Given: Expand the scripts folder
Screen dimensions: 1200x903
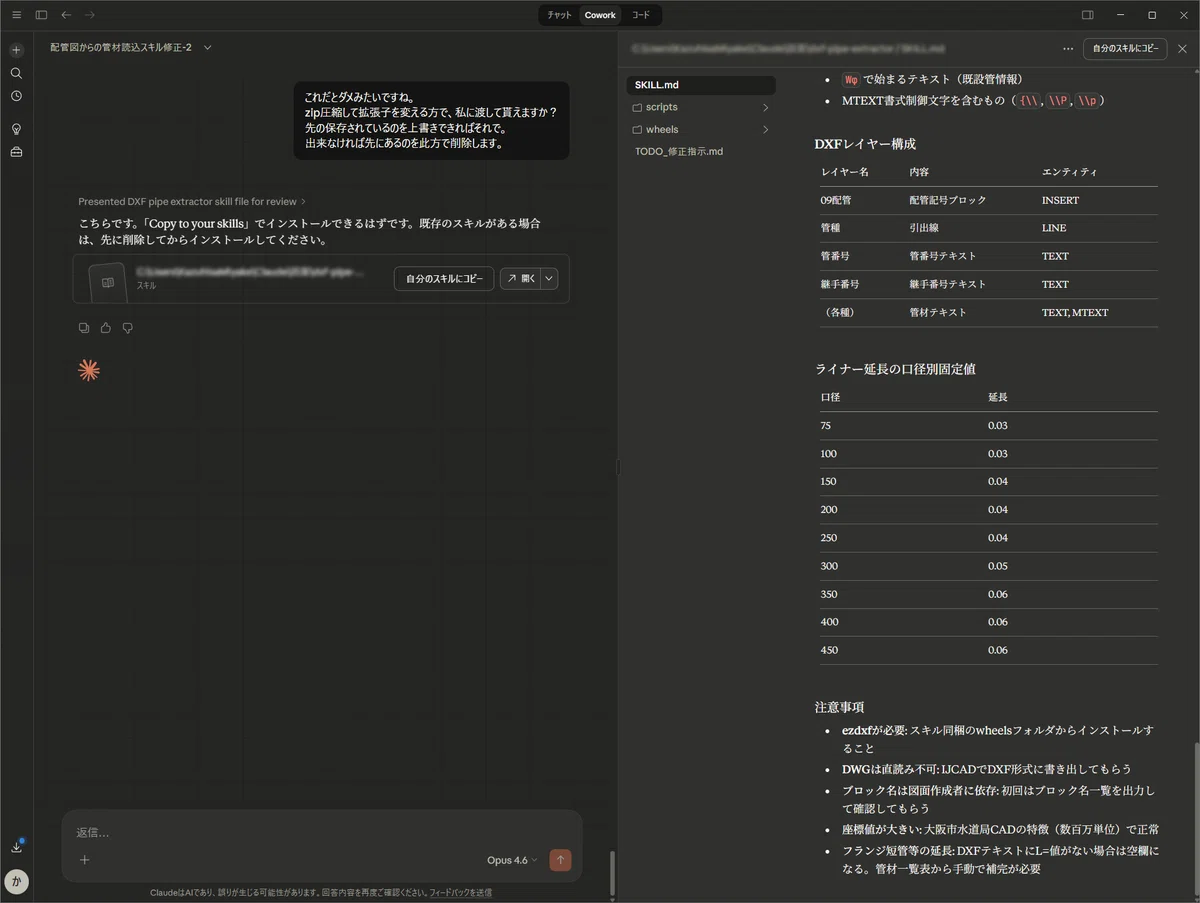Looking at the screenshot, I should (701, 107).
